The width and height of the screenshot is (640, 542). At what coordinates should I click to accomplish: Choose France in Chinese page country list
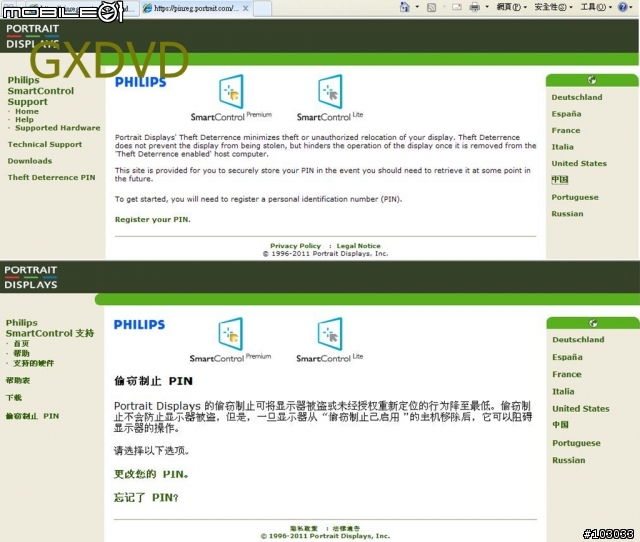tap(567, 374)
